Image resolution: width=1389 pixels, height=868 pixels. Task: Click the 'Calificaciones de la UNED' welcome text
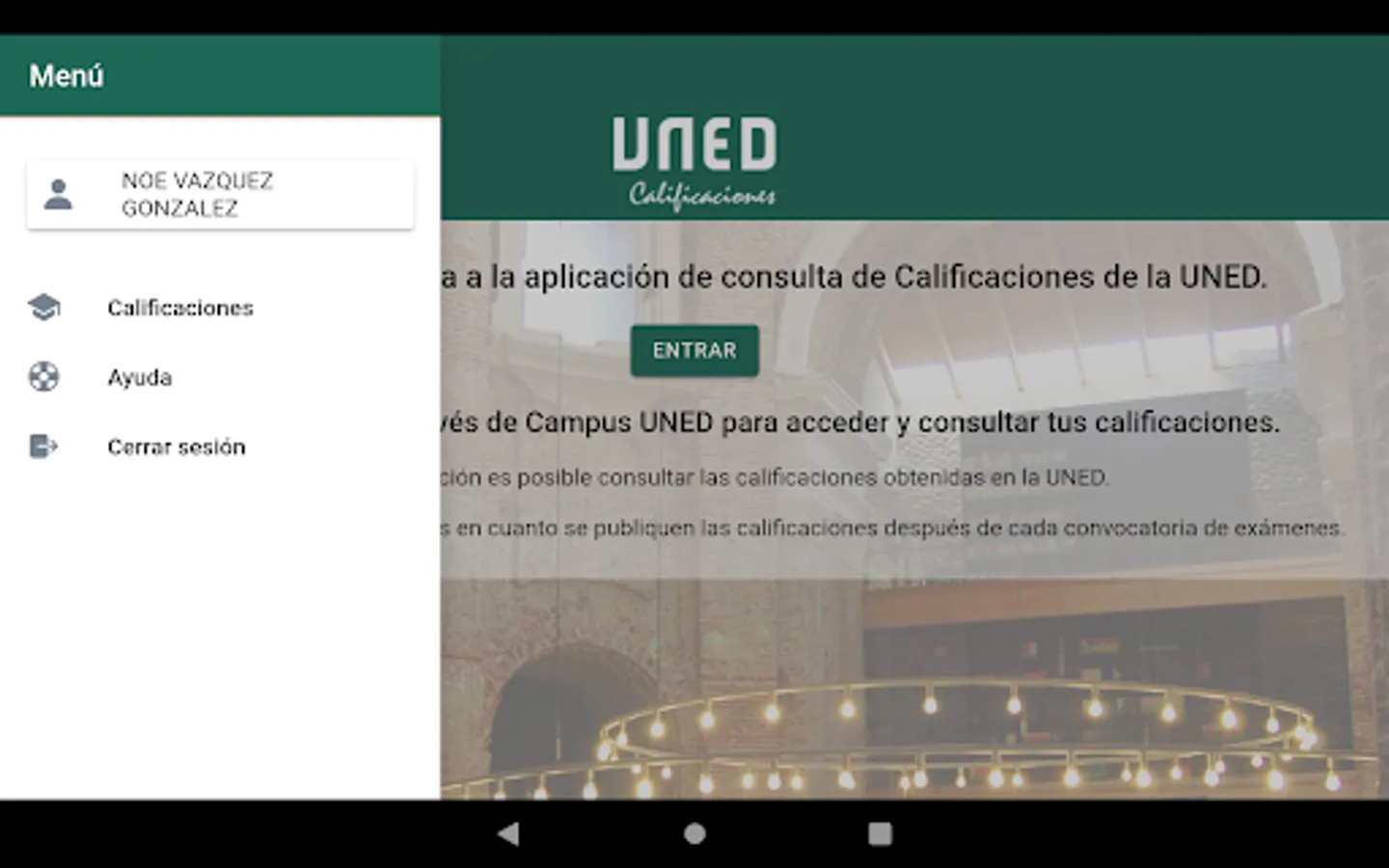click(1079, 278)
